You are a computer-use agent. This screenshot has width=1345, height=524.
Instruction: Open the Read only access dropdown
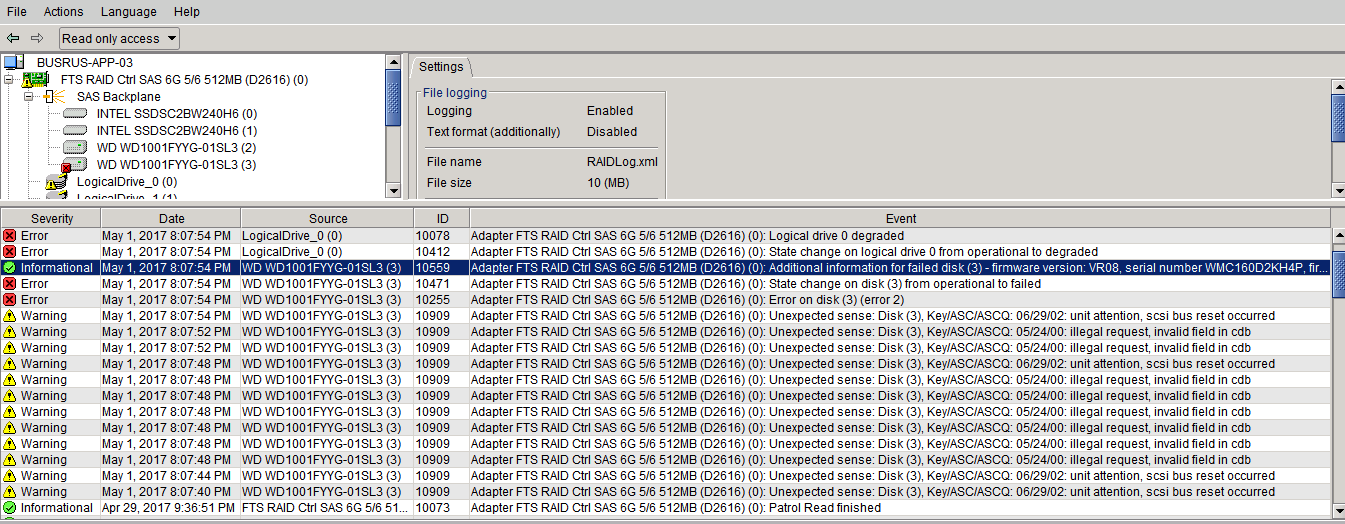(119, 38)
